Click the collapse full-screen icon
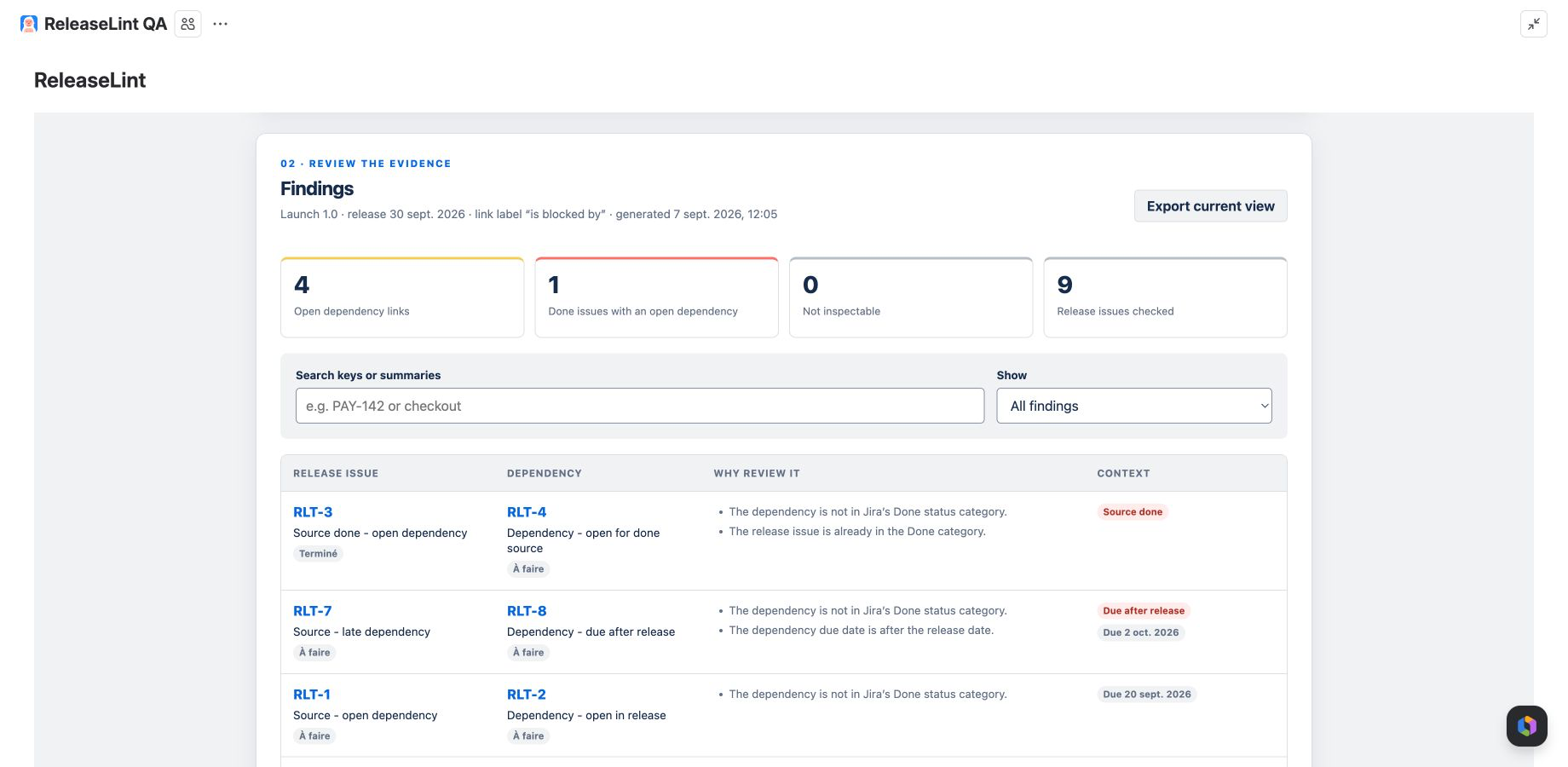The image size is (1568, 767). click(x=1533, y=24)
